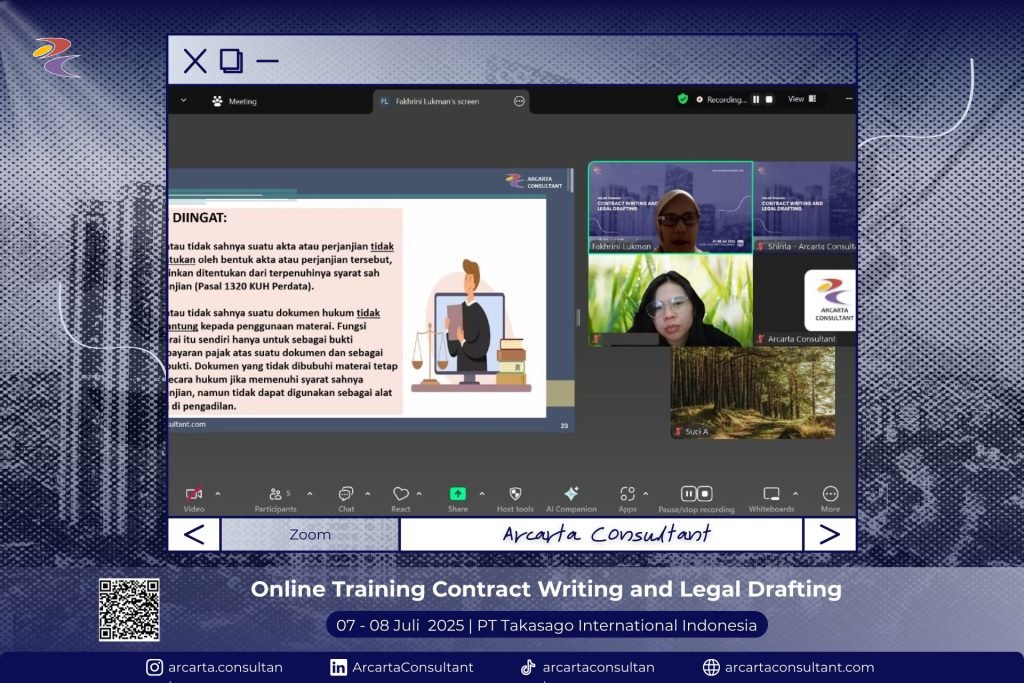1024x683 pixels.
Task: Launch the AI Companion
Action: pyautogui.click(x=571, y=494)
